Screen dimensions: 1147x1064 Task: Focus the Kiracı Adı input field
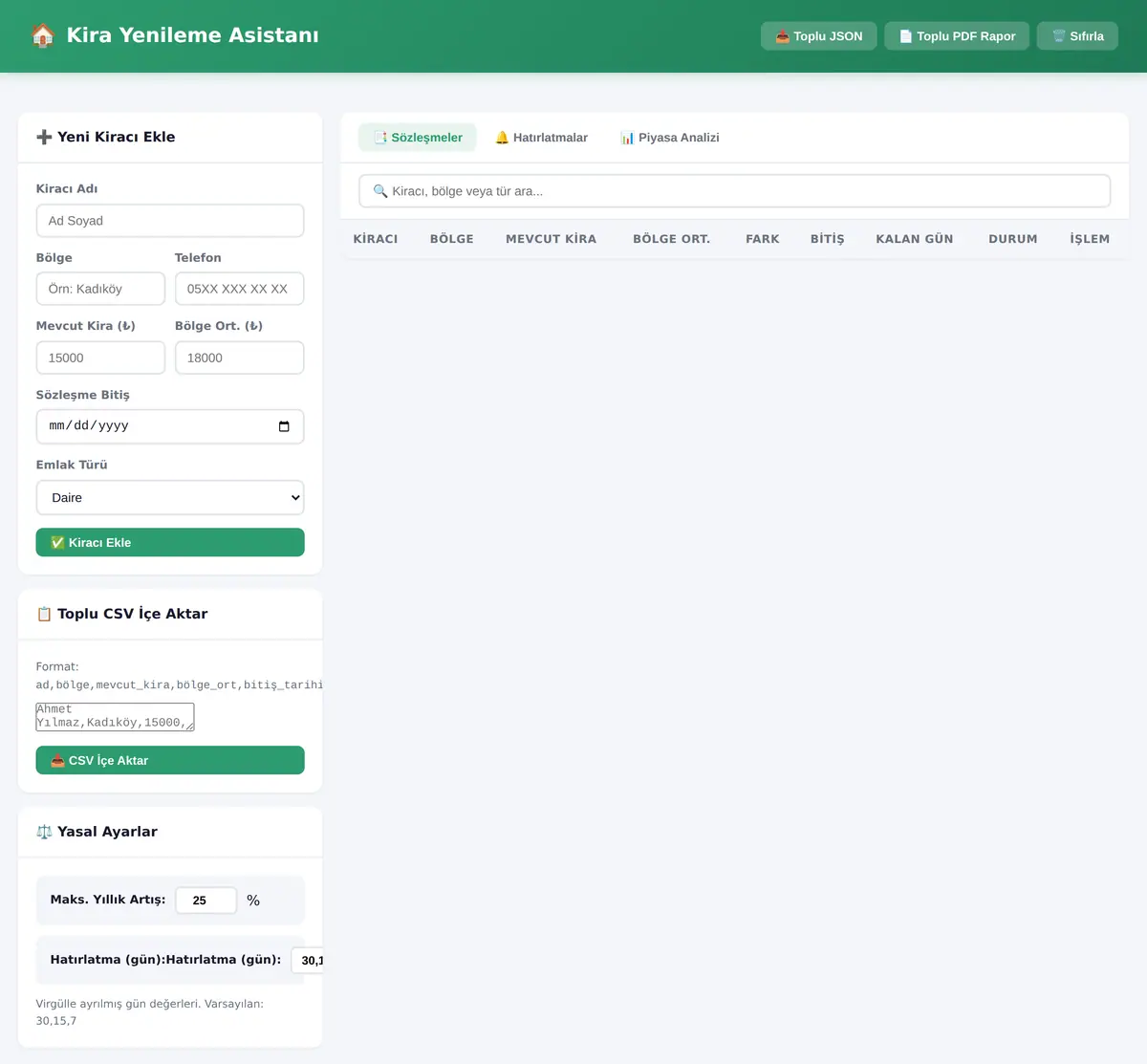tap(170, 221)
